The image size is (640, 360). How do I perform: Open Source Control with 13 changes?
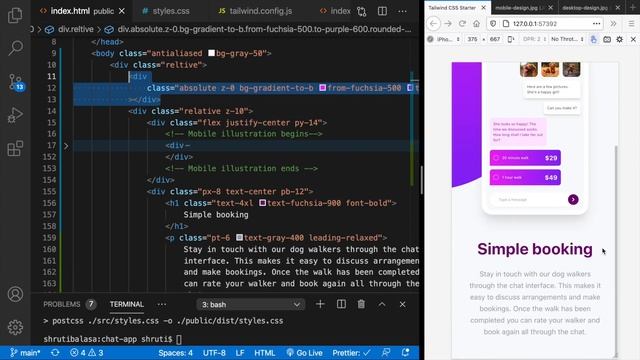(x=16, y=82)
